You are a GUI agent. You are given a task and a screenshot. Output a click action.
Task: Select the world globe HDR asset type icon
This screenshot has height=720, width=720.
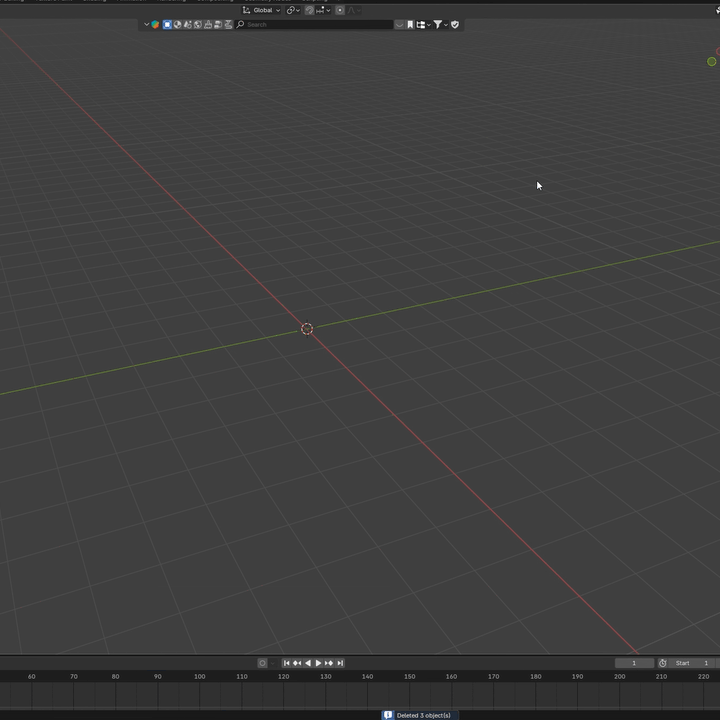[197, 24]
